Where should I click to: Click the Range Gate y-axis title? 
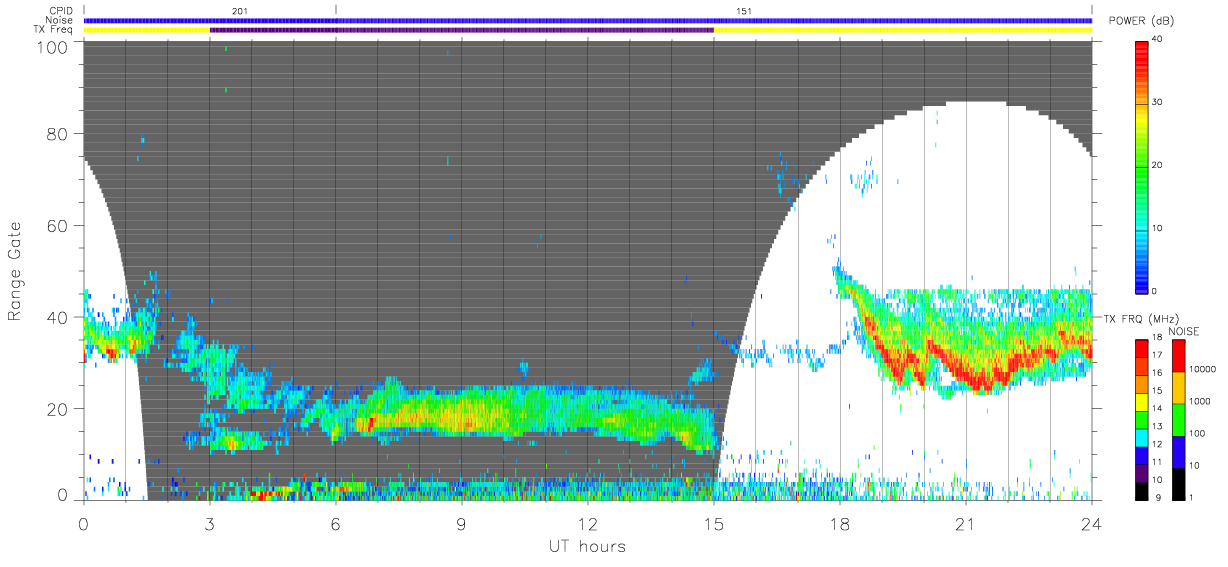tap(15, 273)
